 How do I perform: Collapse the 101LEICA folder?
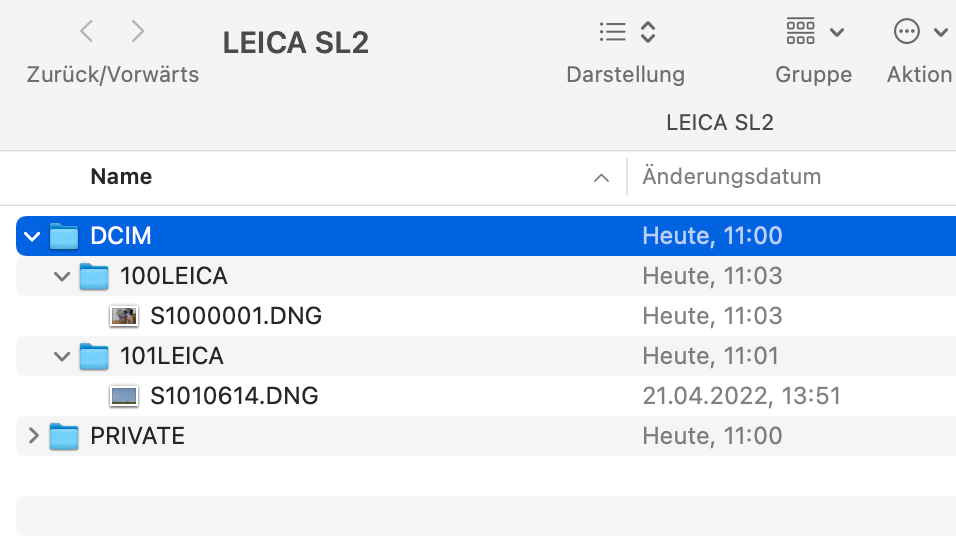[x=62, y=357]
